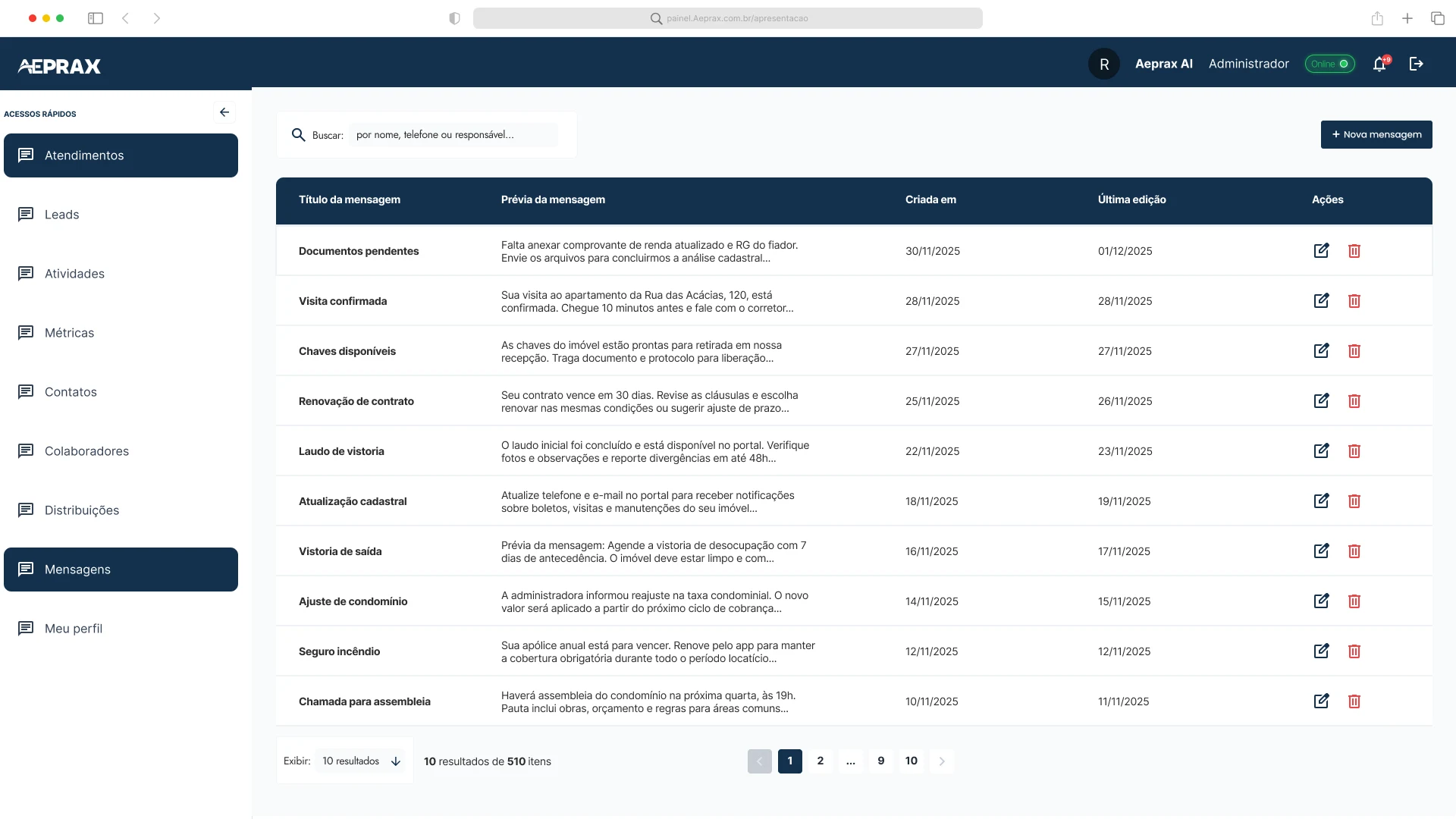The height and width of the screenshot is (819, 1456).
Task: Click the logout icon in header
Action: tap(1416, 64)
